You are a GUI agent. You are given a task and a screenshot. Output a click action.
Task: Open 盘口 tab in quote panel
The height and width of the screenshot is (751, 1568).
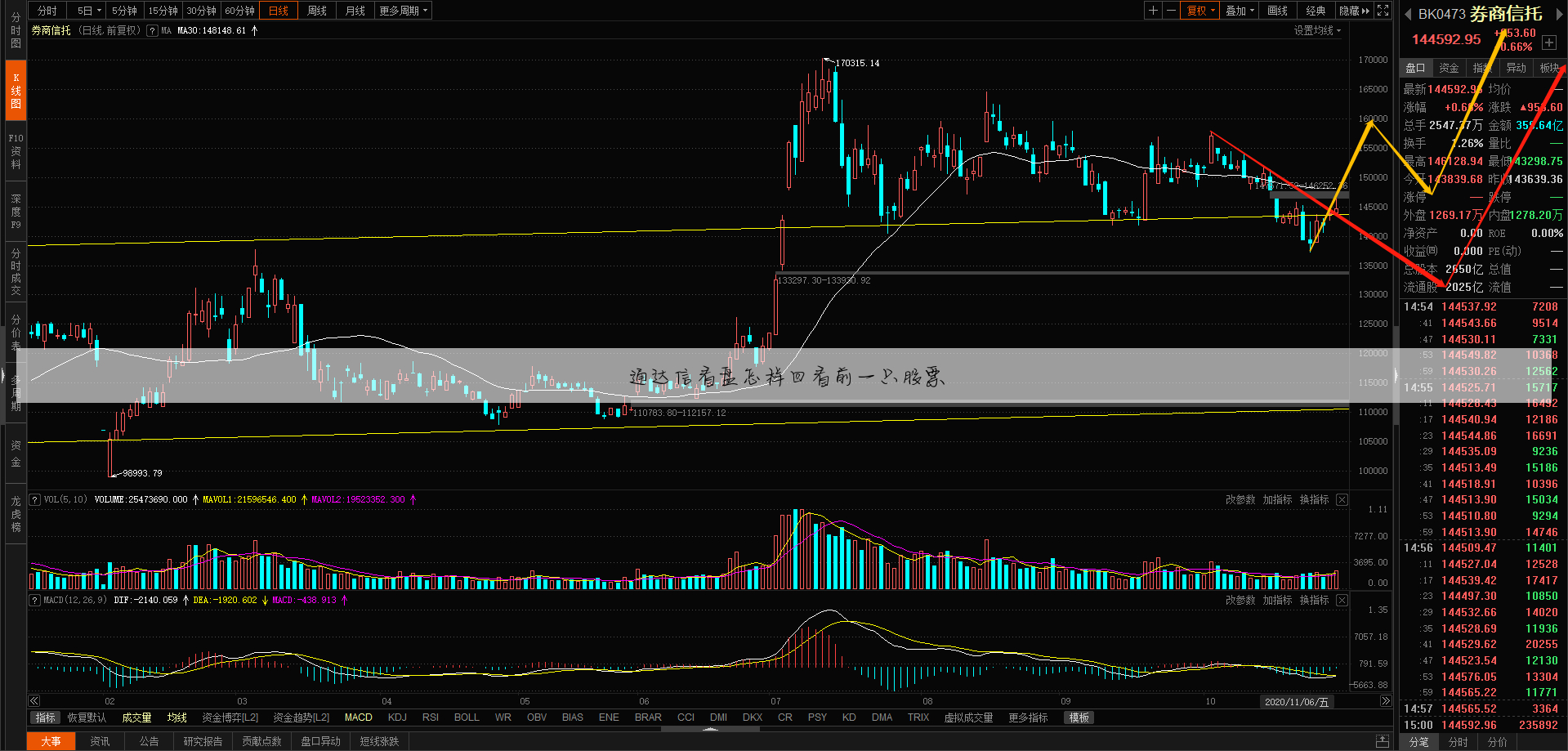click(1416, 68)
